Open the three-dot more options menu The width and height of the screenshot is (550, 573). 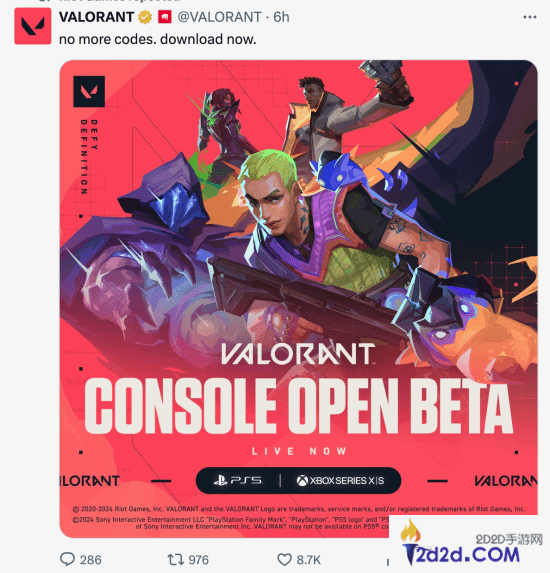(x=530, y=17)
